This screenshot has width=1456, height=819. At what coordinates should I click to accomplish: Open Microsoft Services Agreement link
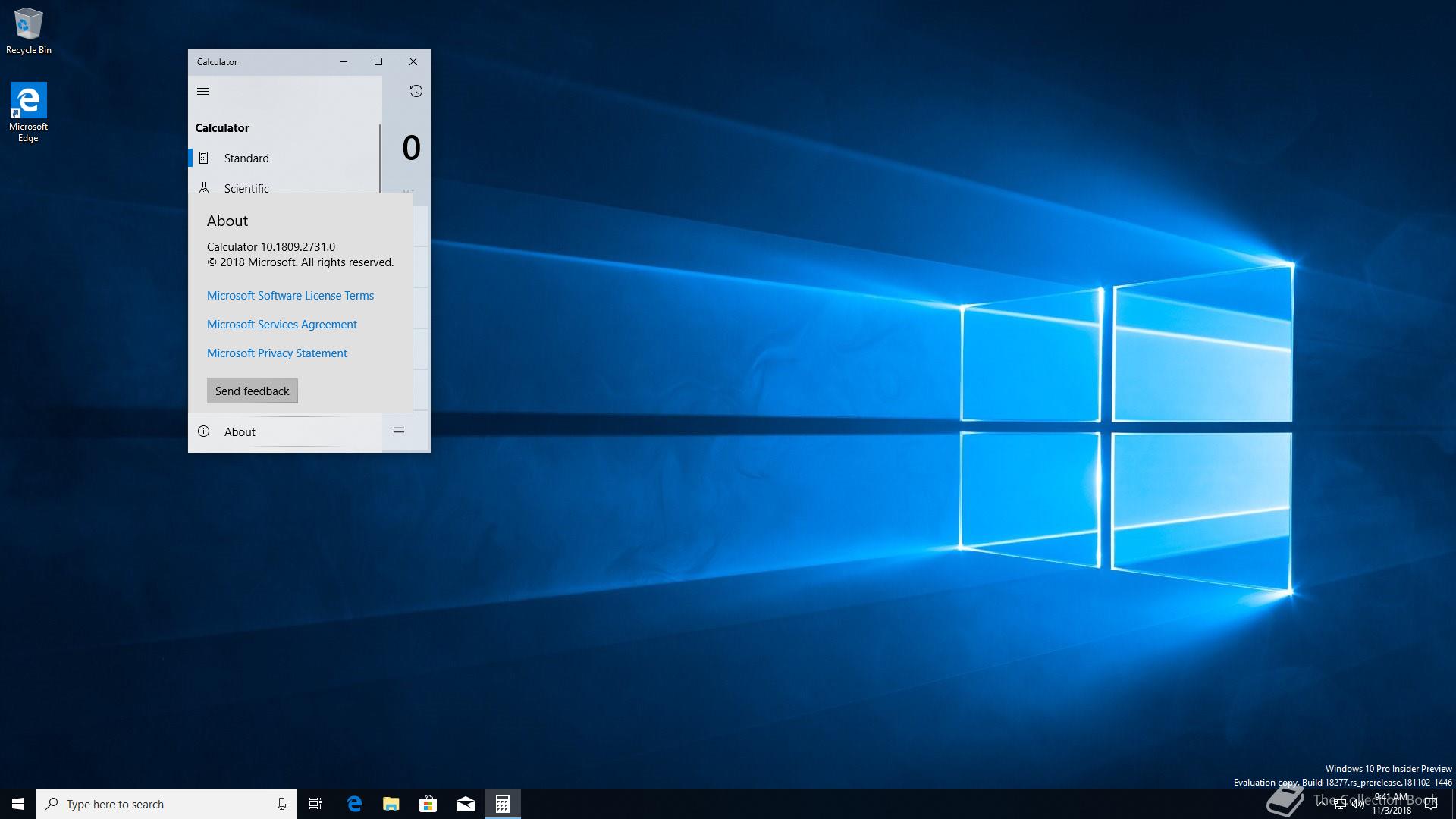(x=282, y=325)
